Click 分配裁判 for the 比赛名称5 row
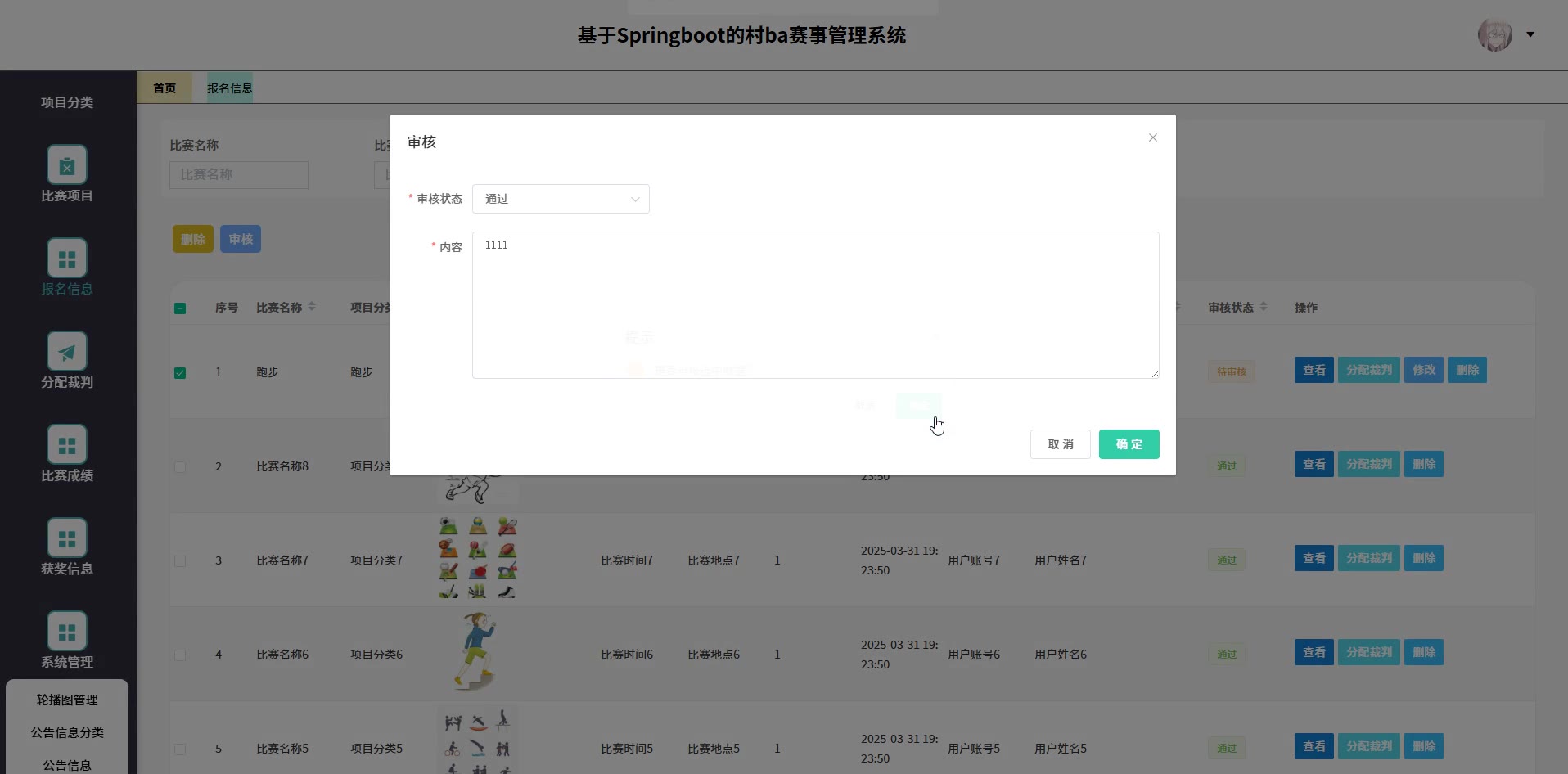Screen dimensions: 1568x774 pyautogui.click(x=1369, y=746)
